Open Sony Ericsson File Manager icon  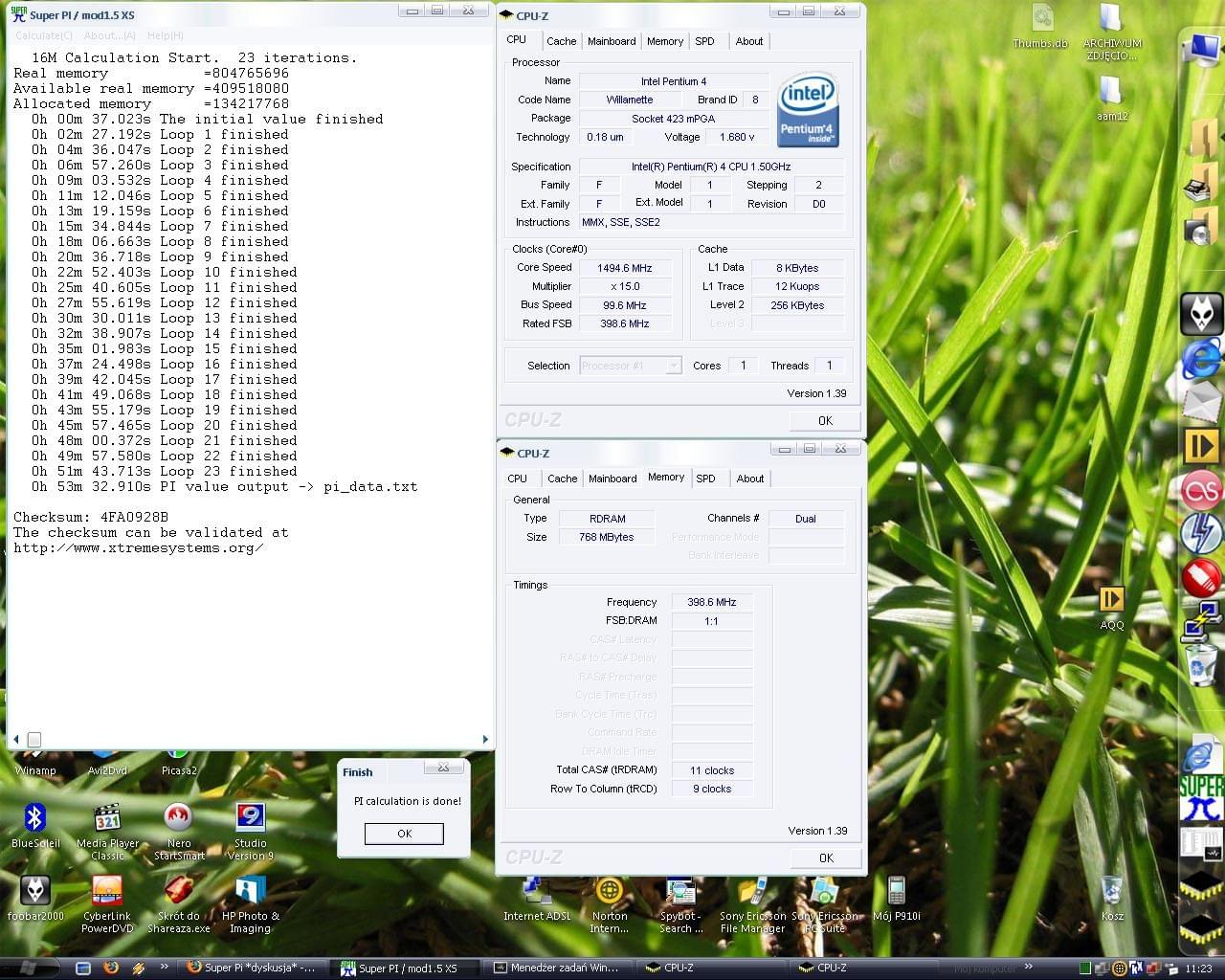click(752, 904)
